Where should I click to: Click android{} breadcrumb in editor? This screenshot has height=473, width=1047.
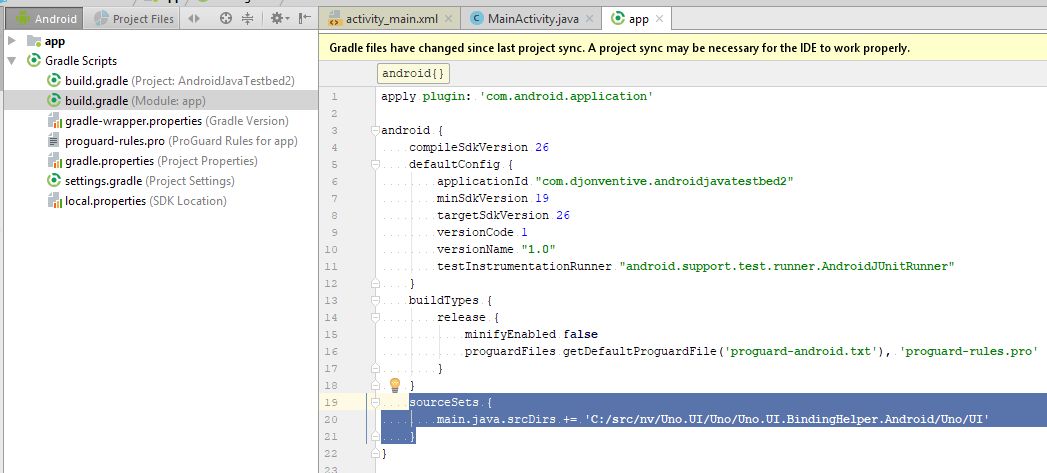click(413, 73)
